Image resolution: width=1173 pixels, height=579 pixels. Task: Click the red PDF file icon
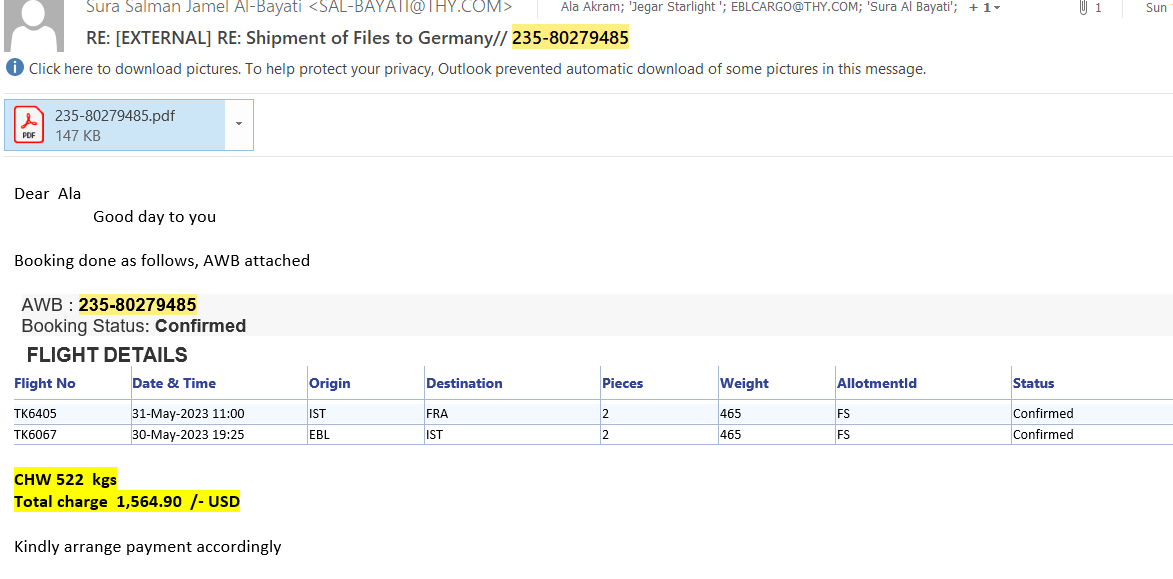[29, 125]
